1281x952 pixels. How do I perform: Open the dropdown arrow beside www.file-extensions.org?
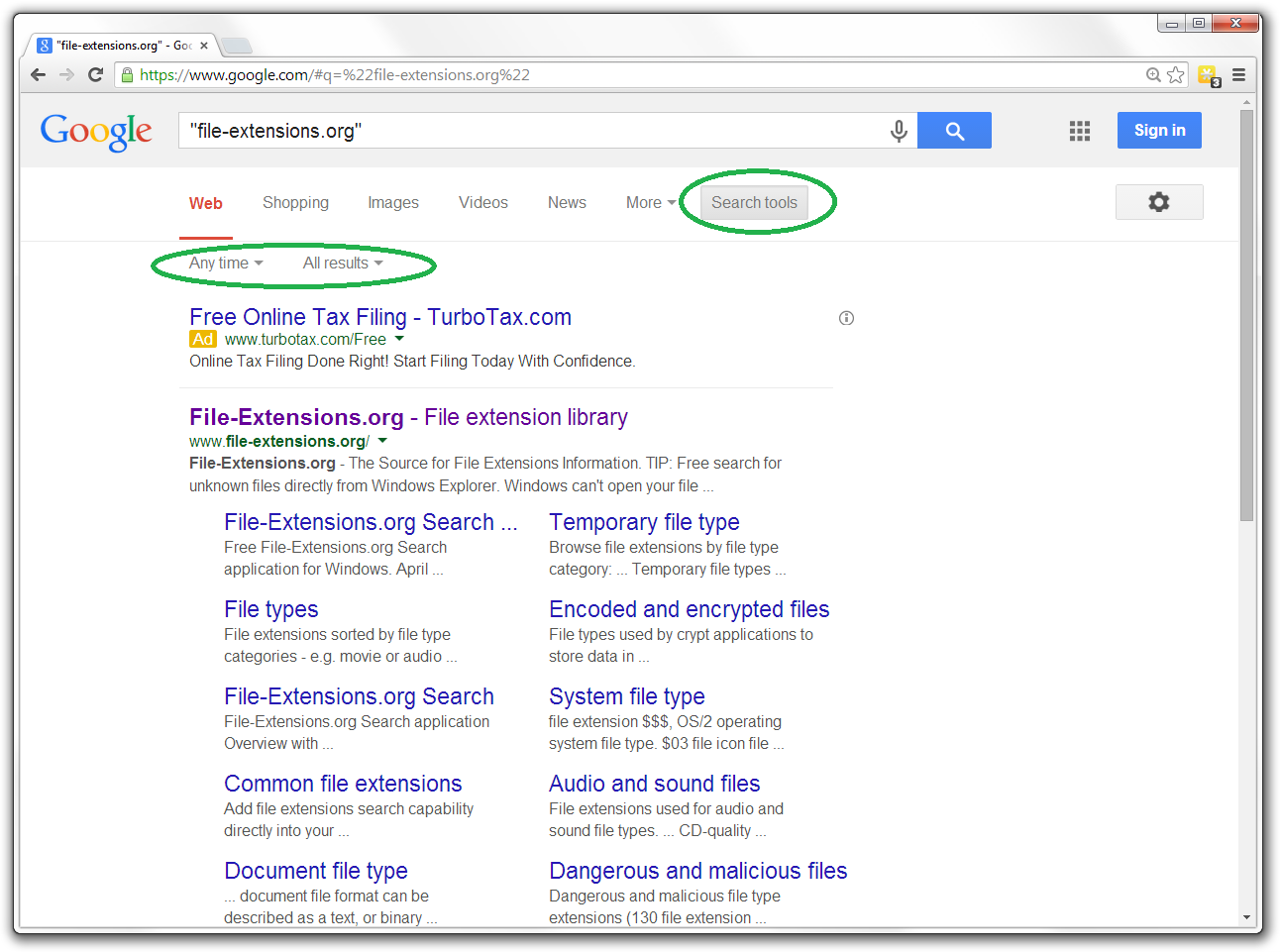(x=383, y=441)
